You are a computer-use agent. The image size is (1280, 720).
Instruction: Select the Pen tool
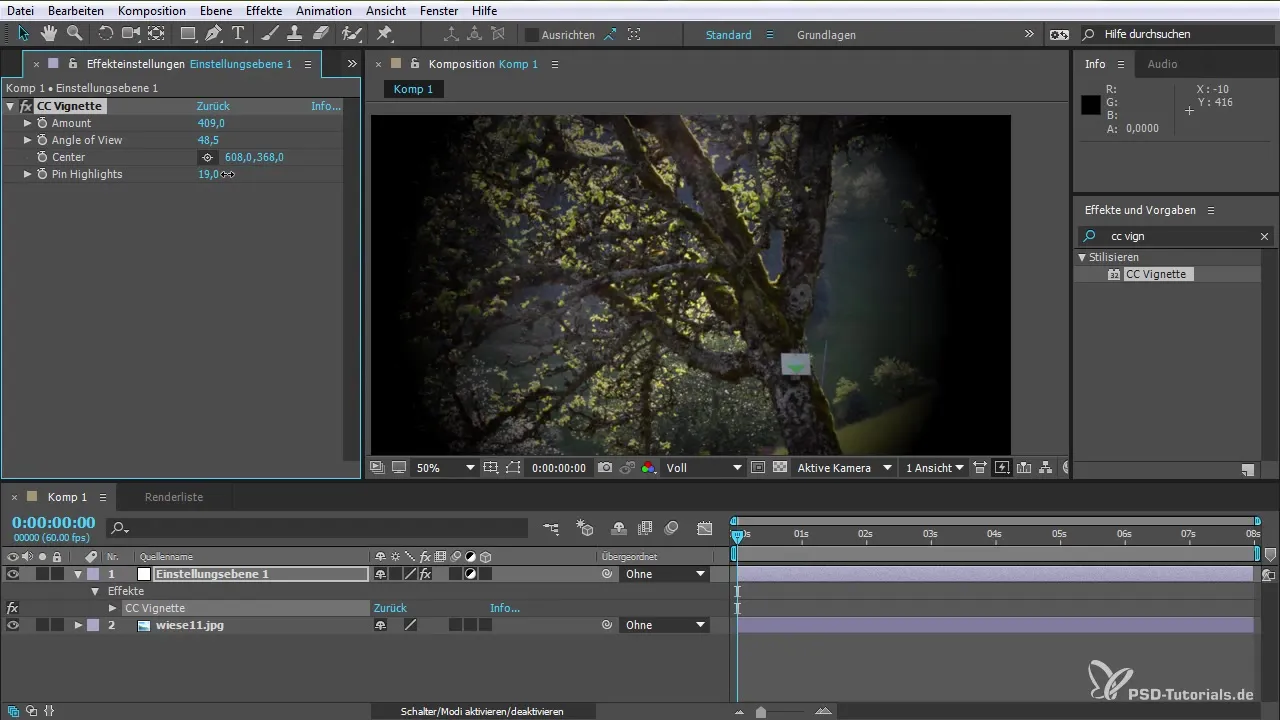tap(213, 34)
